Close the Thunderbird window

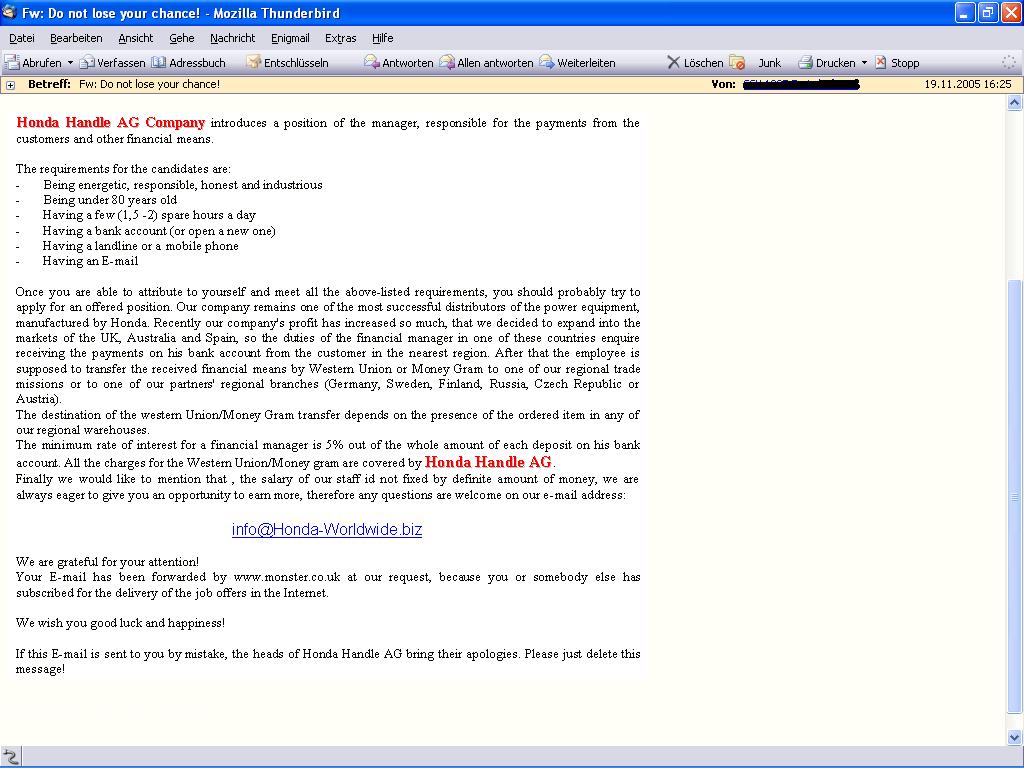pos(1010,12)
